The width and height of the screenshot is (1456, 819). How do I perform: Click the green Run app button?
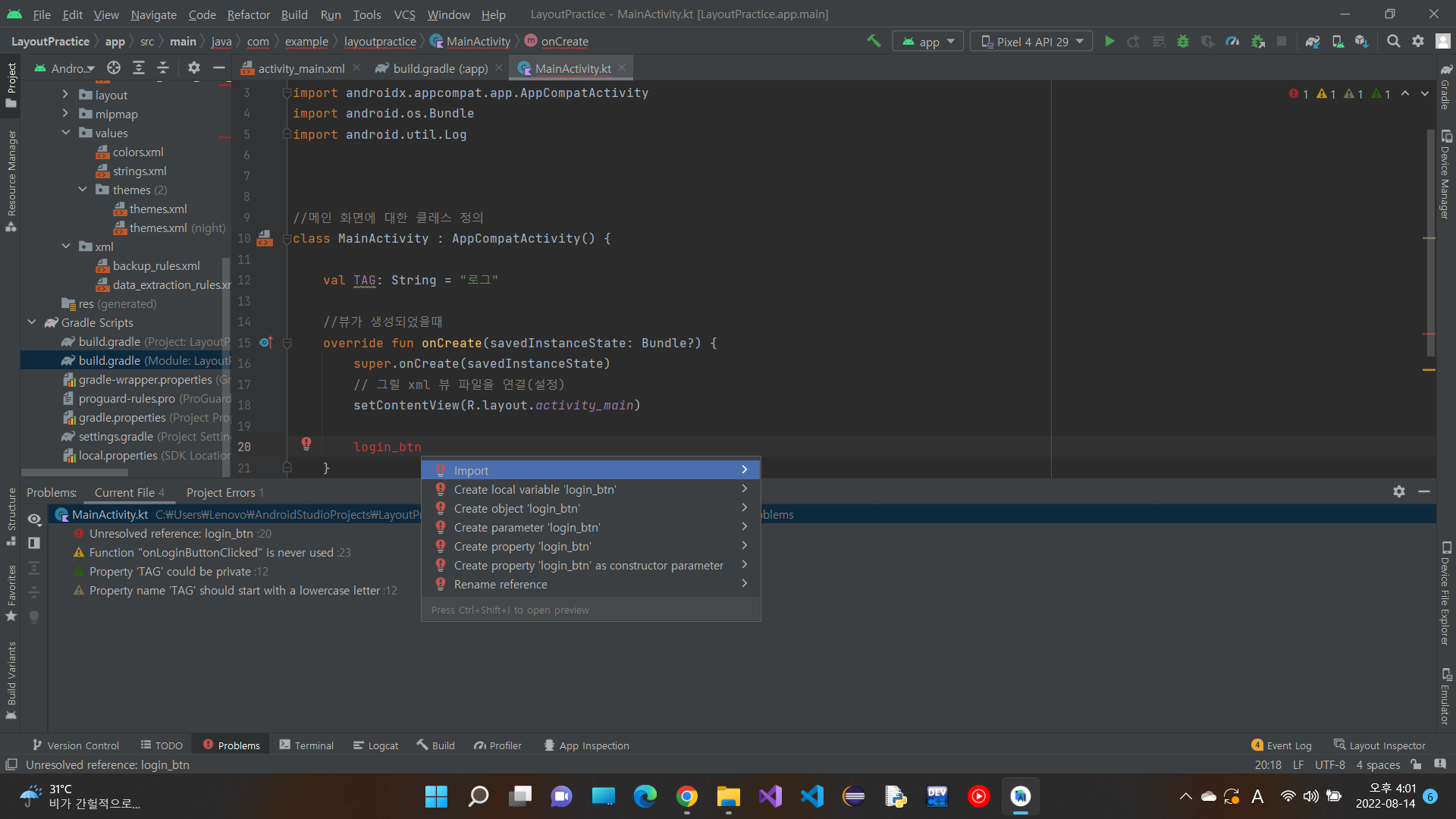(1109, 42)
